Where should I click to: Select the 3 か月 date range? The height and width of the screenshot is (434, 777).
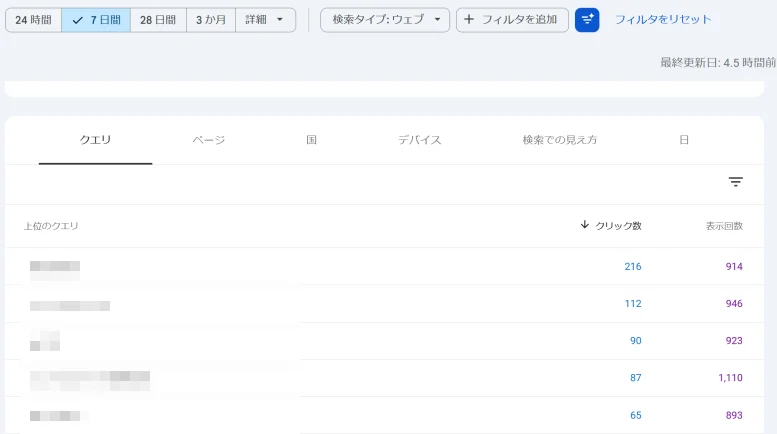[211, 20]
